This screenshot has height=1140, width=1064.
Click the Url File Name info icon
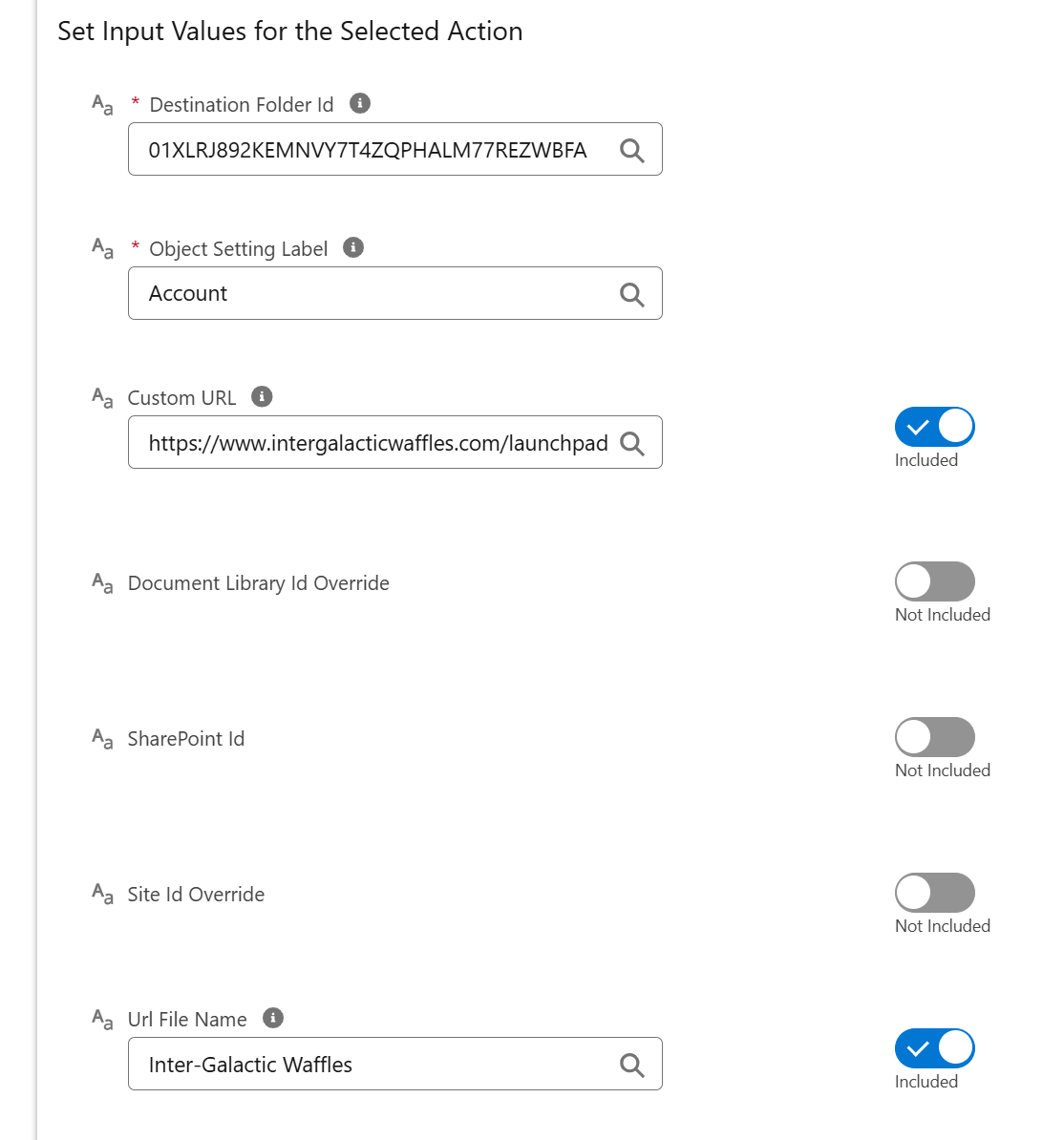click(273, 1018)
